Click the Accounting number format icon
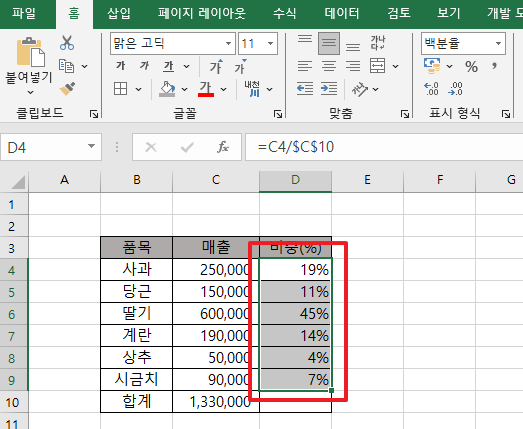Screen dimensions: 523x429 [x=432, y=66]
